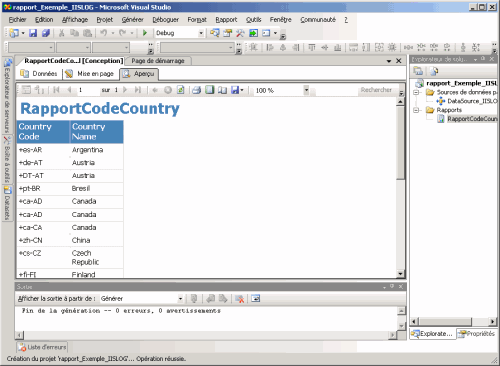Open the Debug configuration dropdown
The image size is (500, 366).
(x=201, y=33)
